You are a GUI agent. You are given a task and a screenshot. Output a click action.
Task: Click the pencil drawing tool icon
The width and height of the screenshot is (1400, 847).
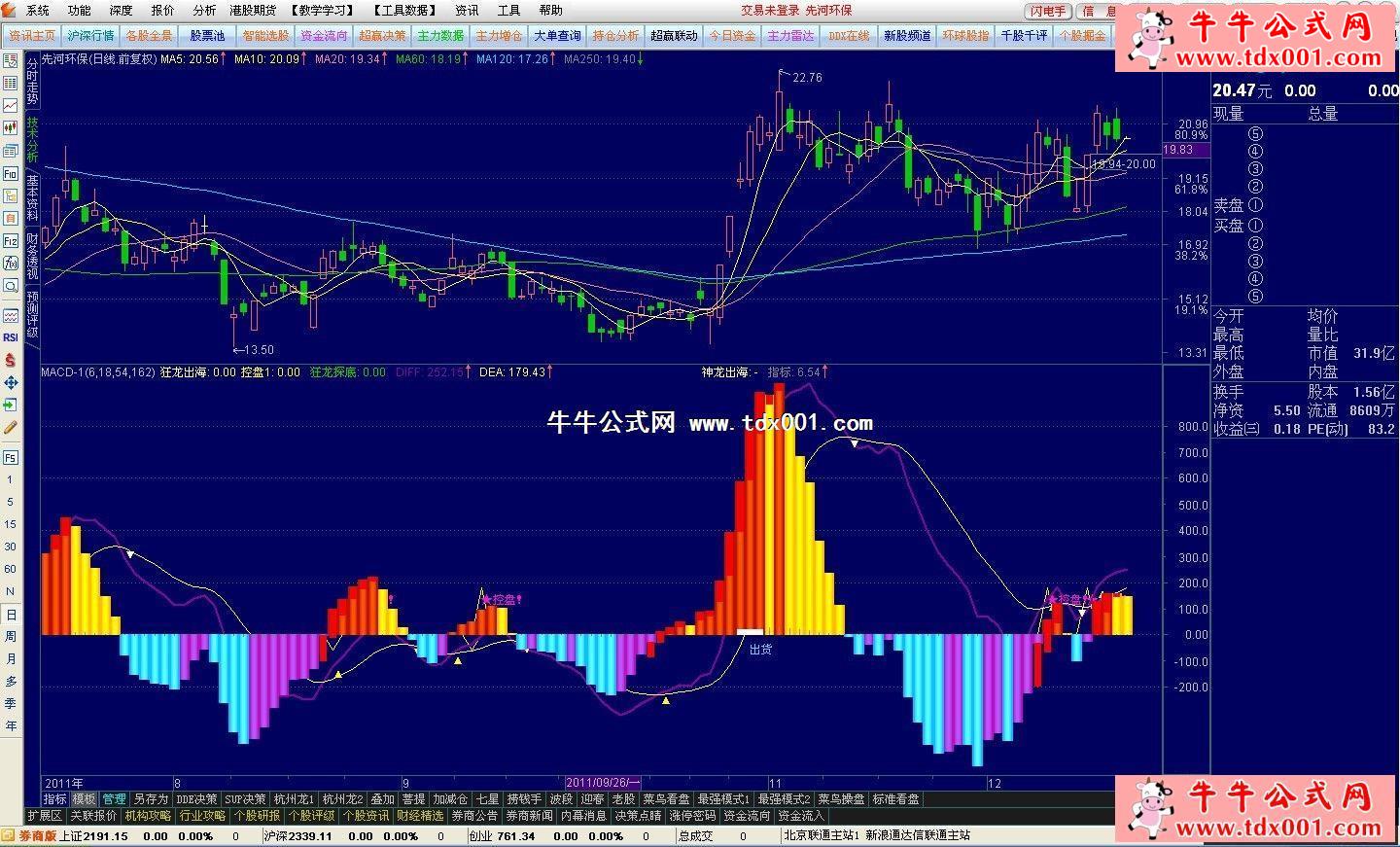pyautogui.click(x=10, y=427)
